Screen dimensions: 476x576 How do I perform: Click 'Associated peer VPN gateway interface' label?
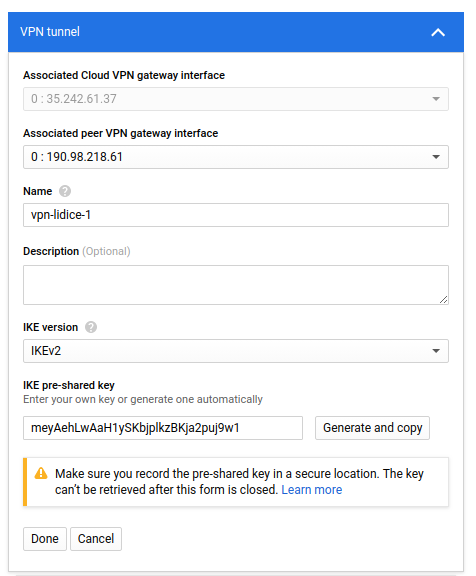pos(121,133)
